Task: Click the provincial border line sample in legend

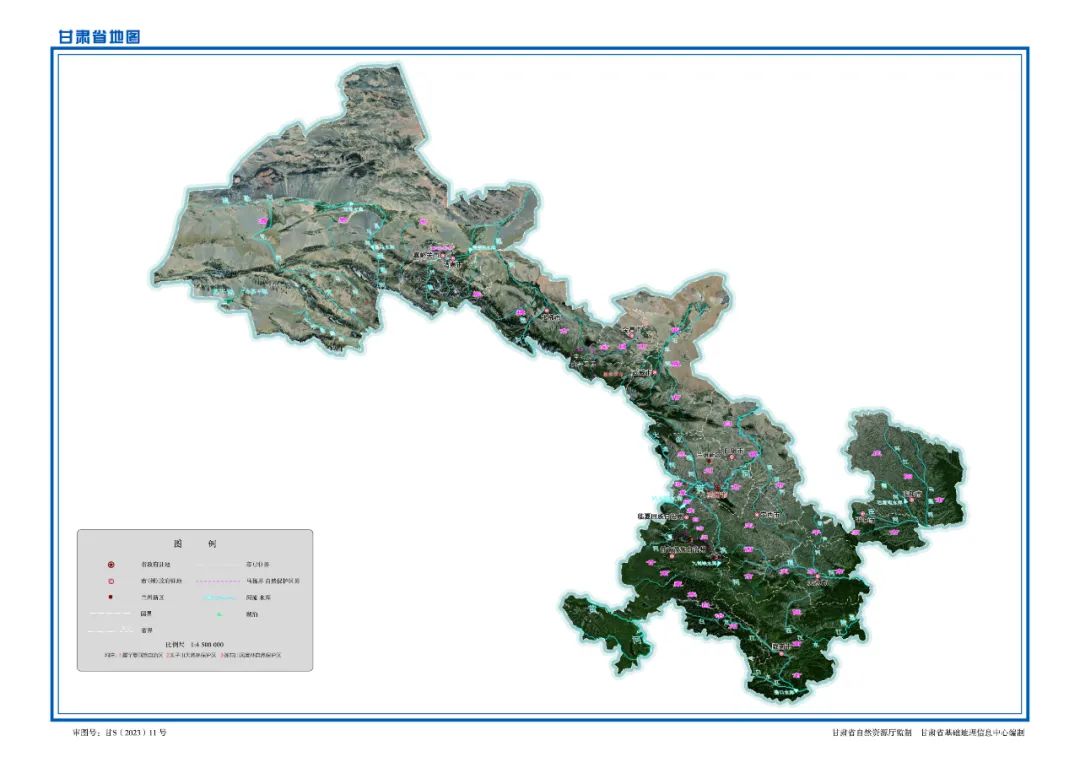Action: (111, 630)
